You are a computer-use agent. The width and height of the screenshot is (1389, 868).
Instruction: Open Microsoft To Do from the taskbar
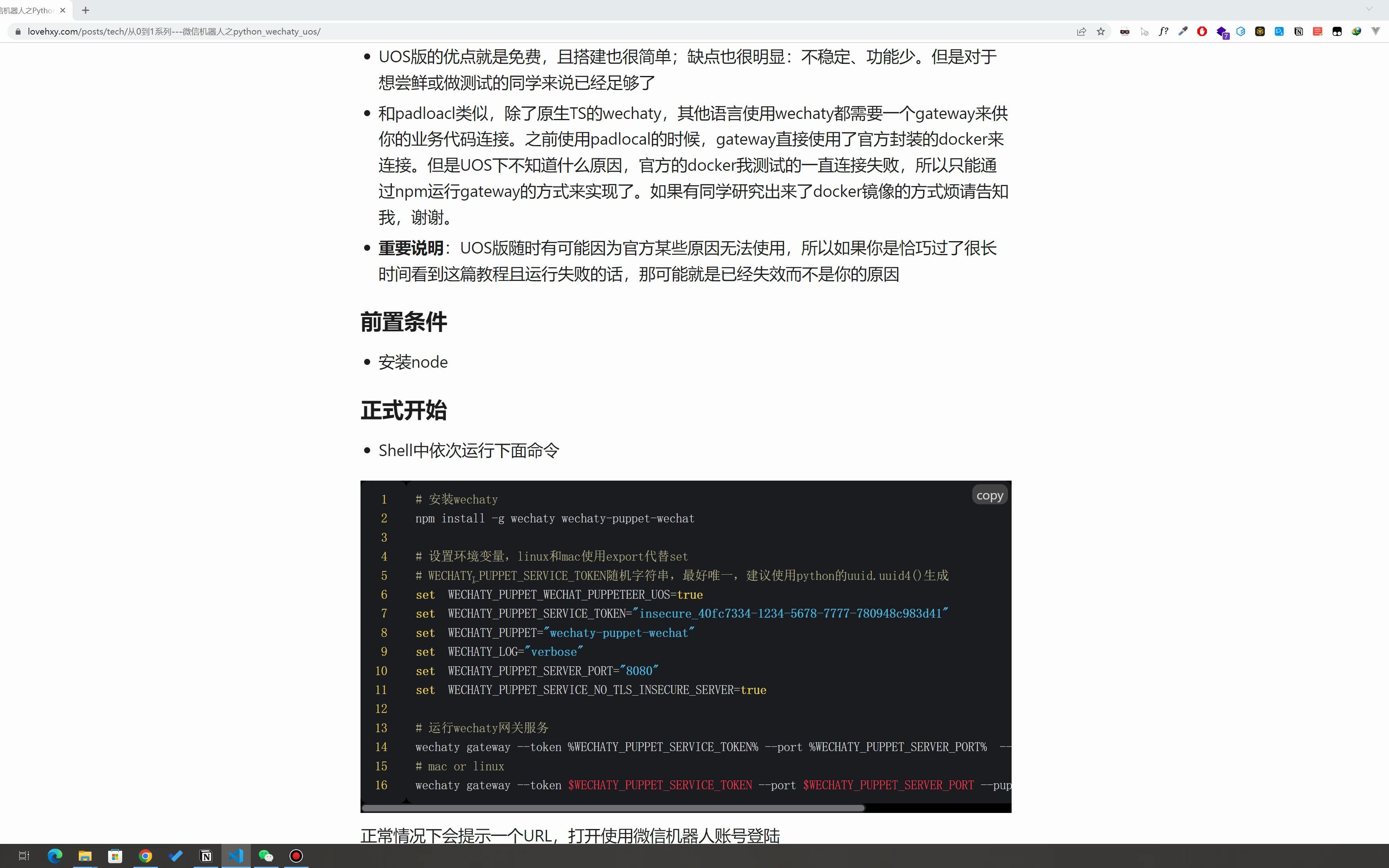tap(176, 856)
